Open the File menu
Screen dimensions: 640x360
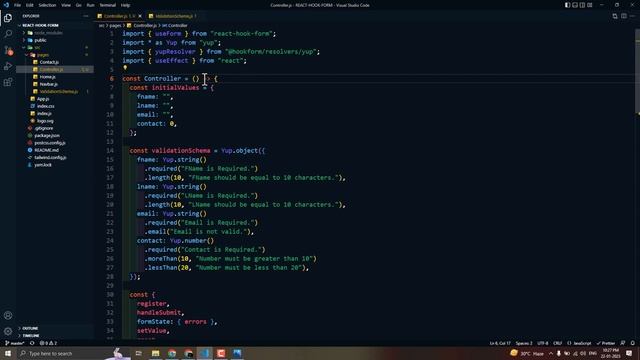tap(18, 5)
